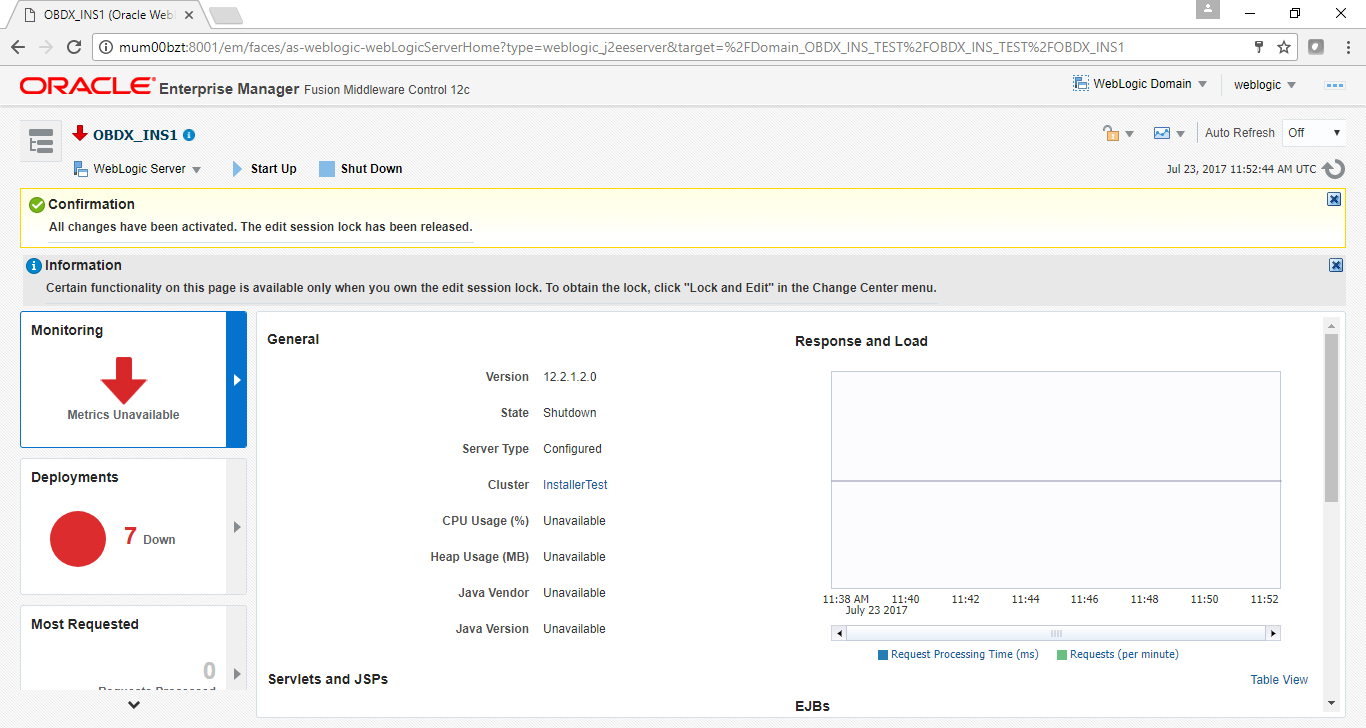
Task: Open the weblogic user dropdown
Action: tap(1265, 85)
